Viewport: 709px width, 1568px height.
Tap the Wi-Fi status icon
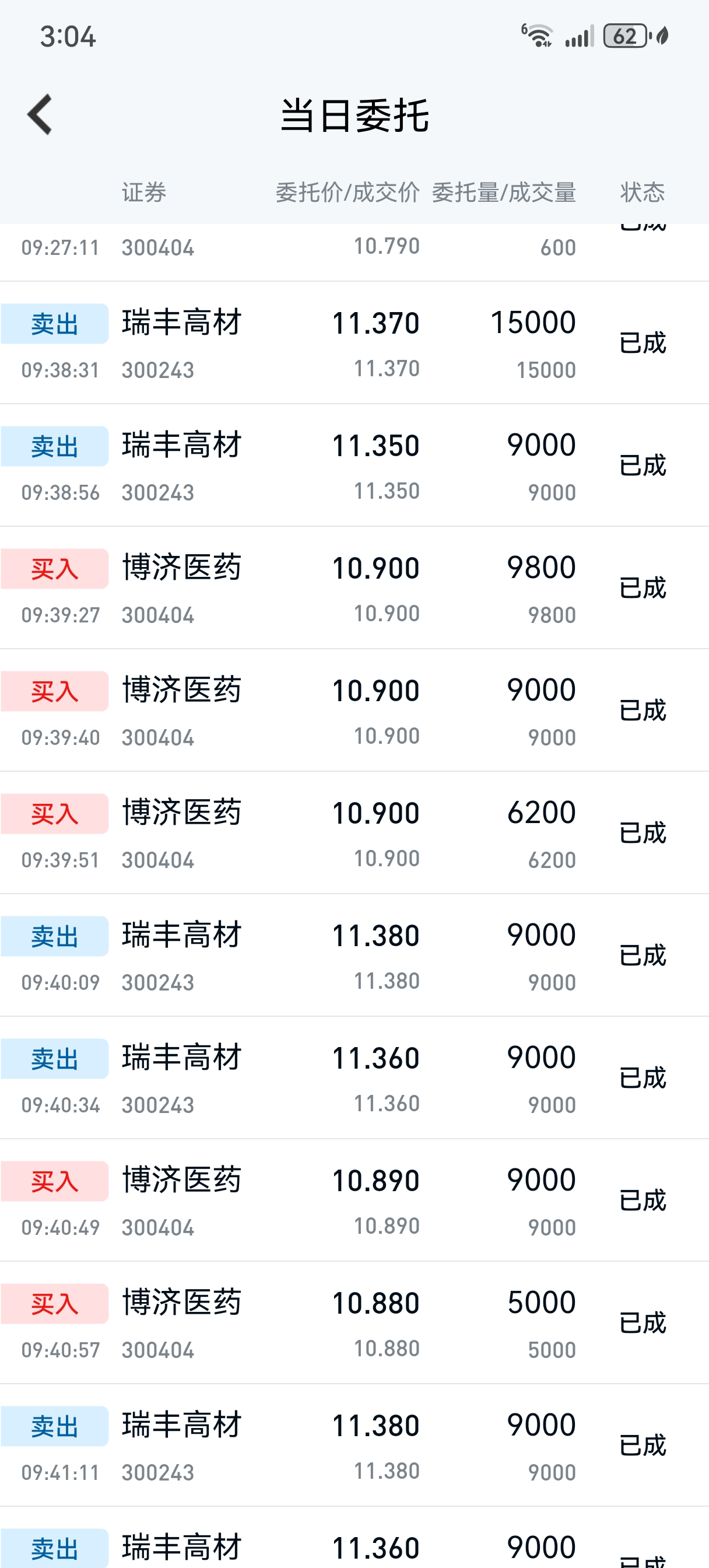(537, 36)
